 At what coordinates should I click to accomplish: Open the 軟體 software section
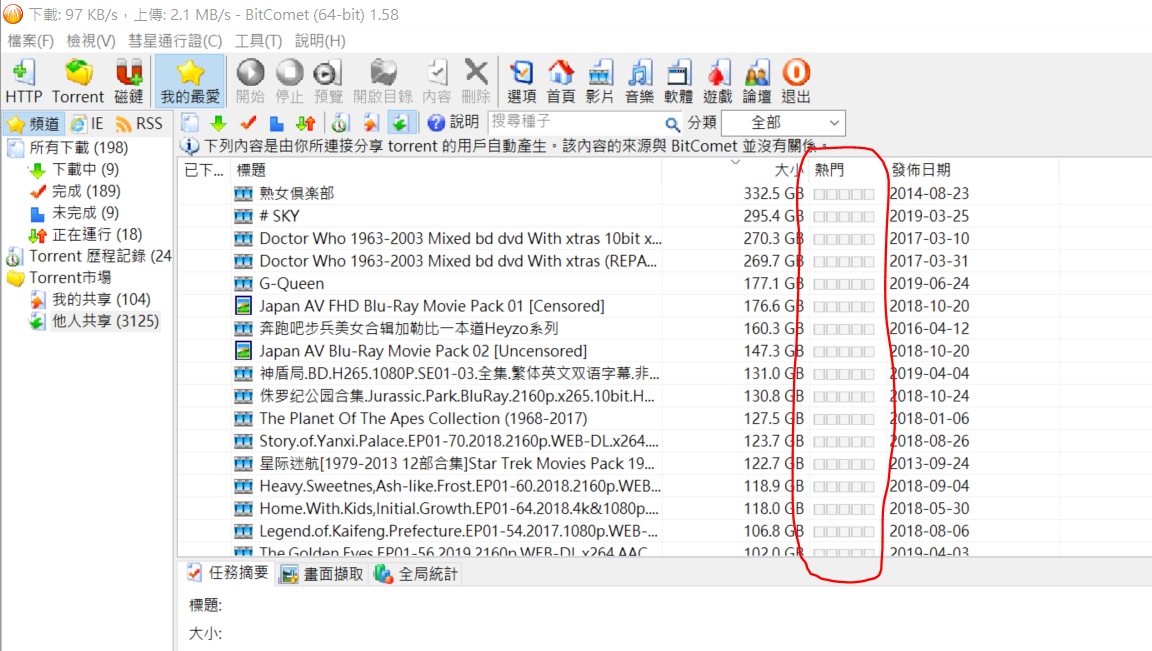point(678,81)
